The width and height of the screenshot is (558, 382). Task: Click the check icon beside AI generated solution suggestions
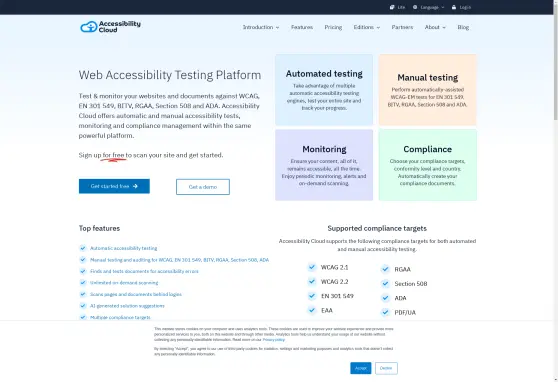(x=83, y=305)
